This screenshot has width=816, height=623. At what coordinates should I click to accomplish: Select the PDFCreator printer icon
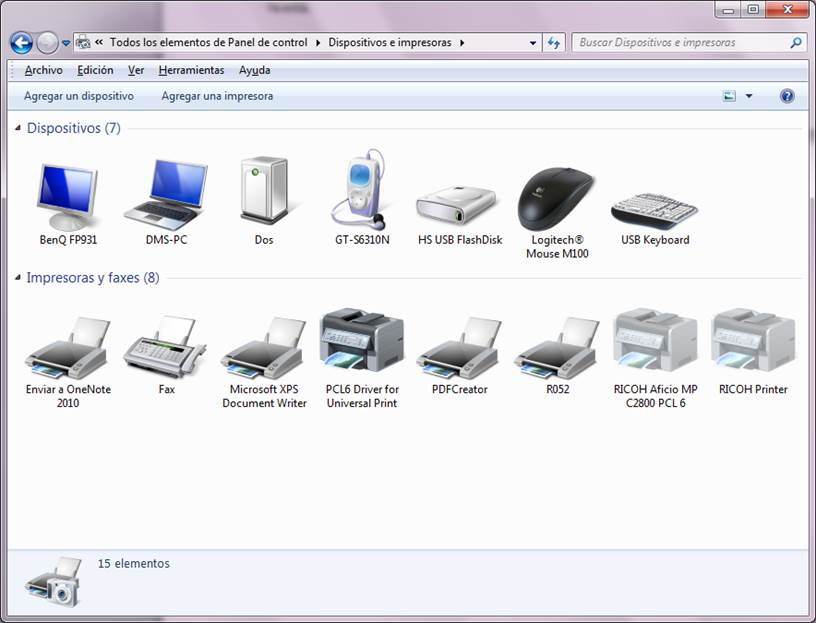(x=460, y=348)
